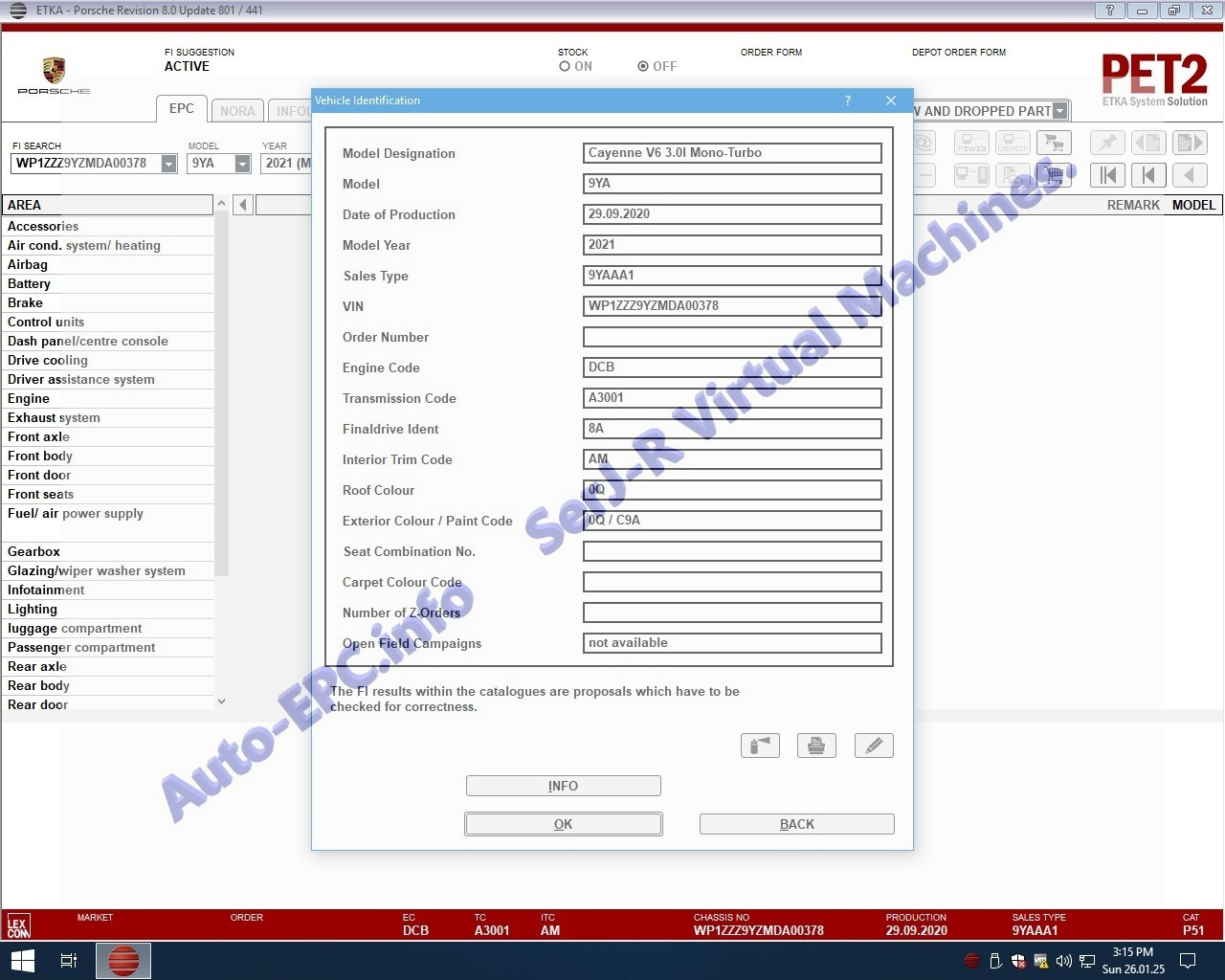Click the spray paint can icon
This screenshot has width=1225, height=980.
[760, 746]
